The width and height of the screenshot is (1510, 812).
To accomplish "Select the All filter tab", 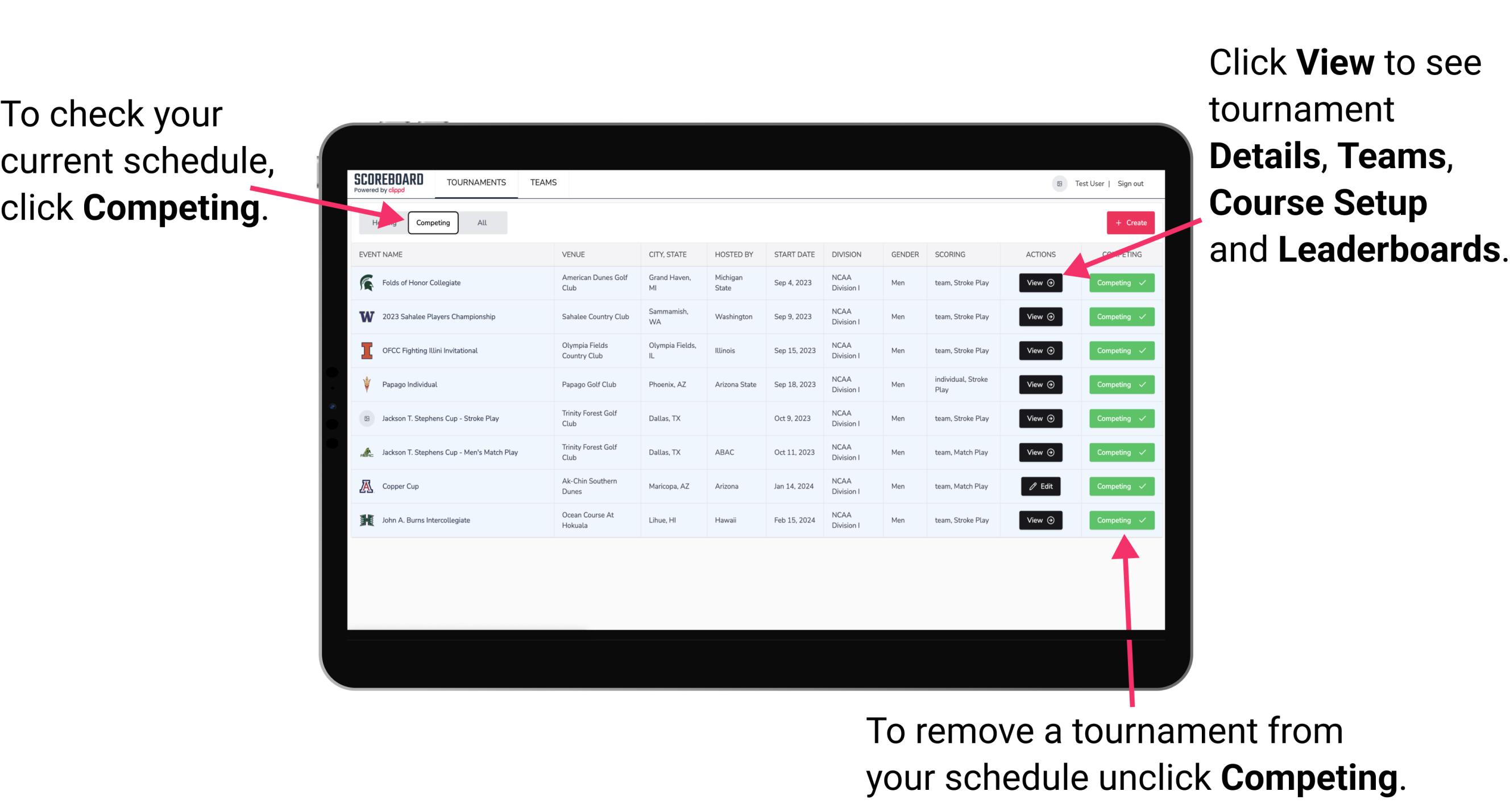I will click(481, 223).
